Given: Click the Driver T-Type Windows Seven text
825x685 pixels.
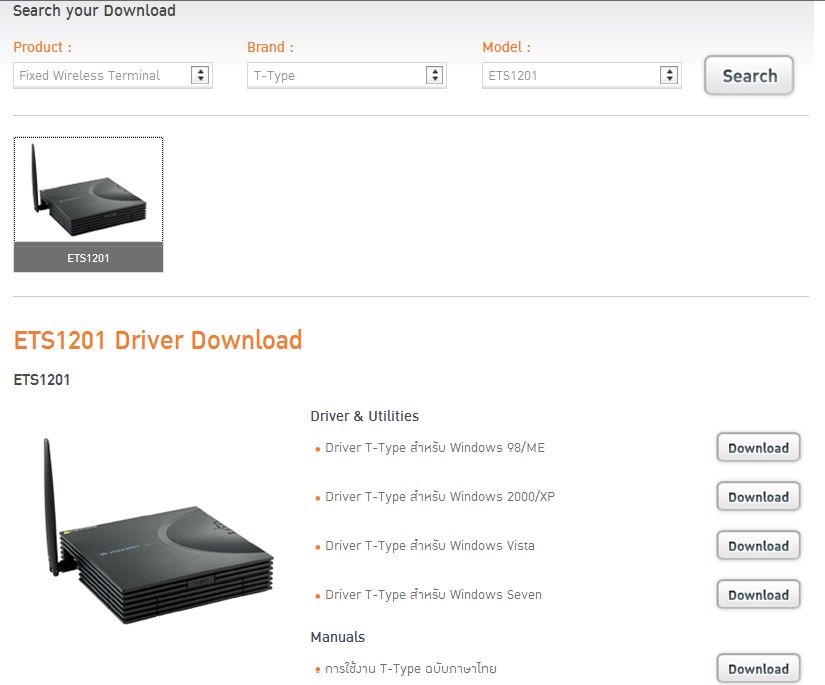Looking at the screenshot, I should click(x=433, y=595).
